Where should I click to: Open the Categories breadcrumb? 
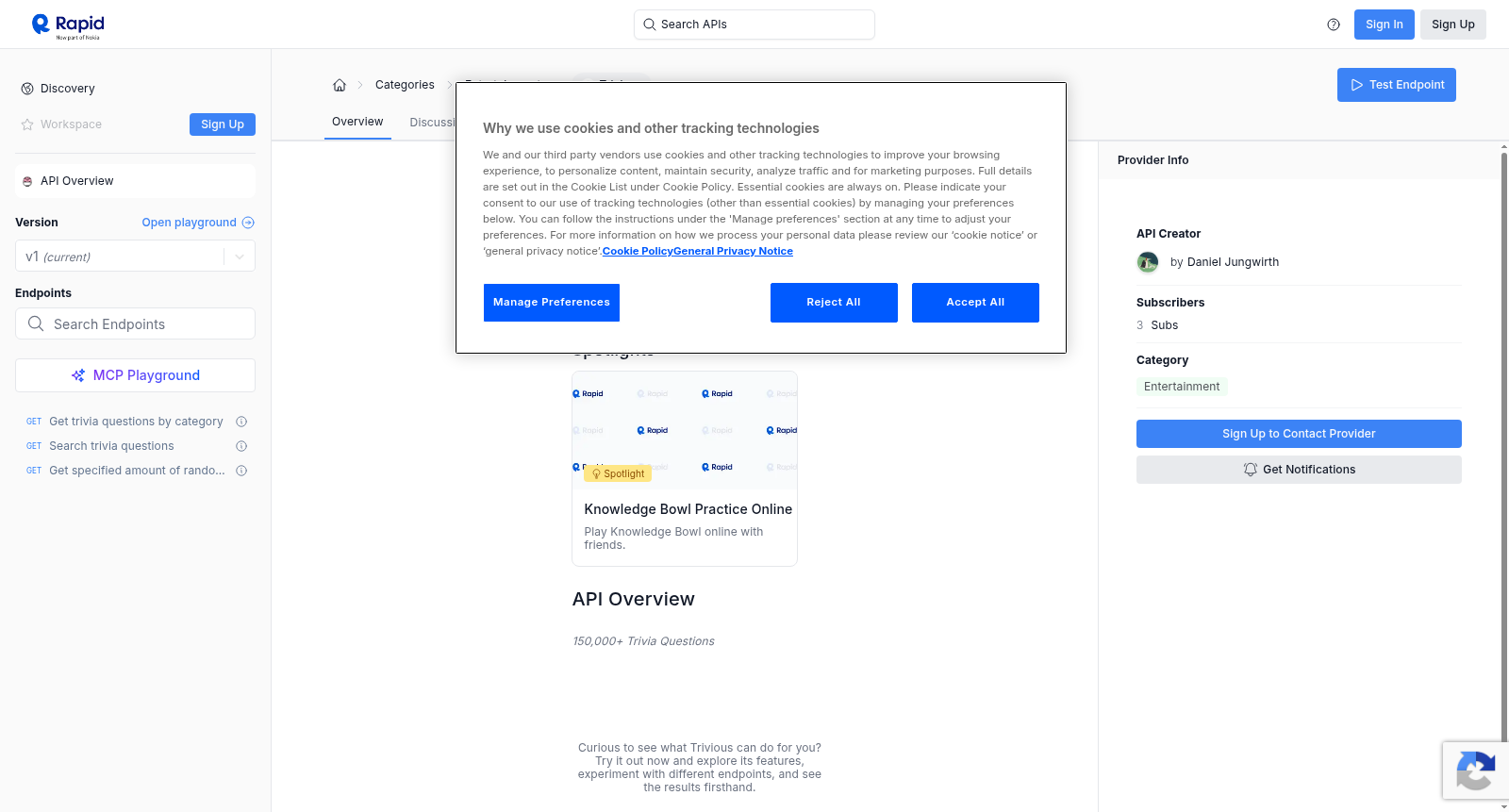pos(405,85)
